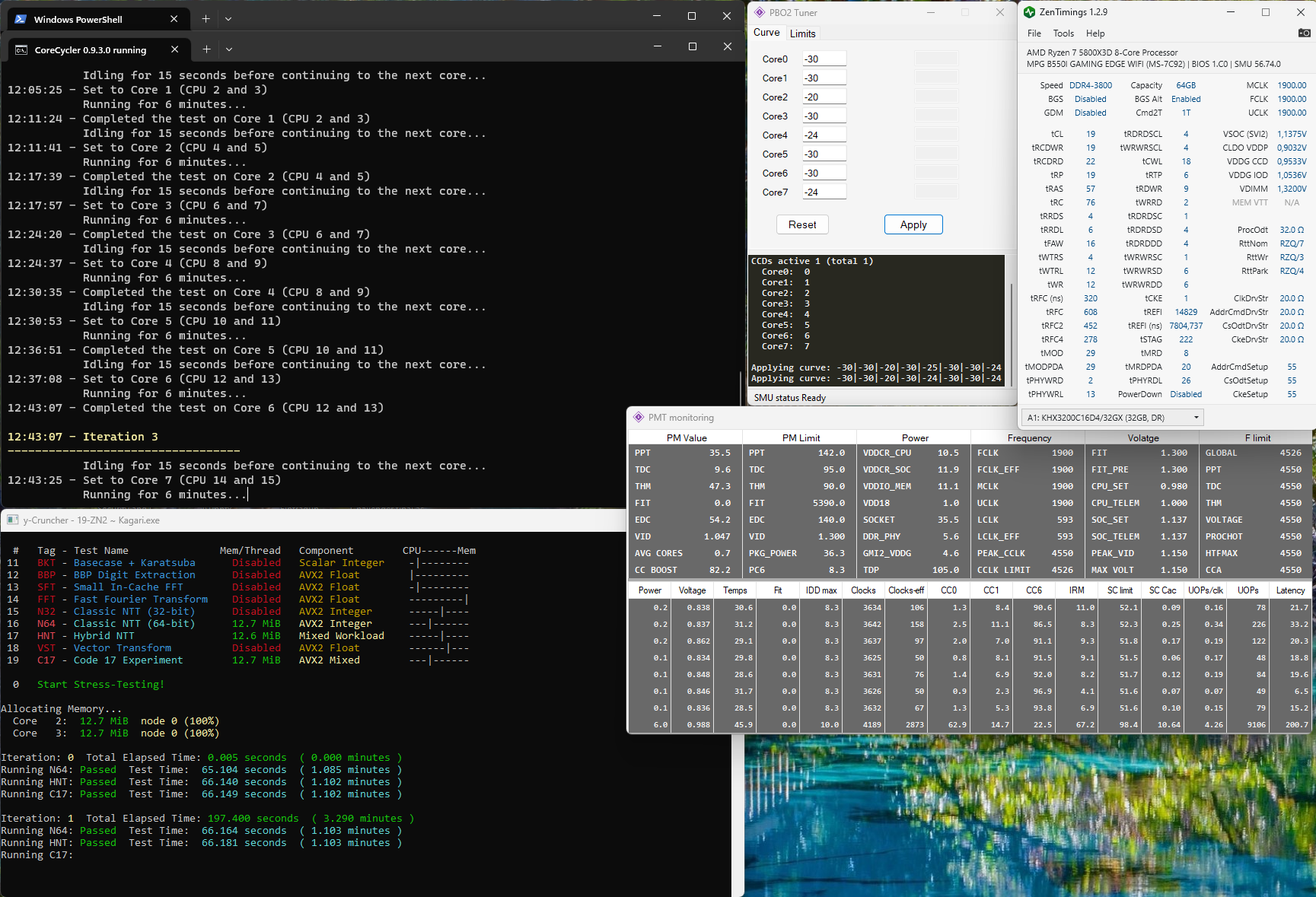The height and width of the screenshot is (897, 1316).
Task: Click the 64GB capacity value in ZenTimings
Action: tap(1186, 85)
